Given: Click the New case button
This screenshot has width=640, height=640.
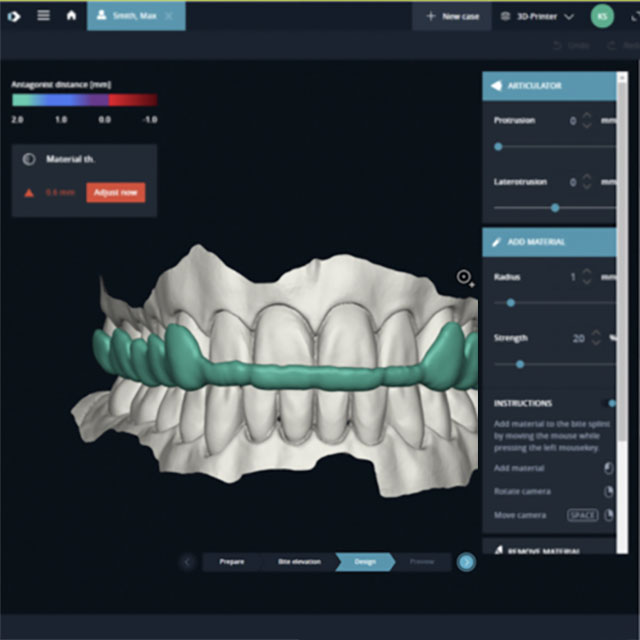Looking at the screenshot, I should click(451, 16).
